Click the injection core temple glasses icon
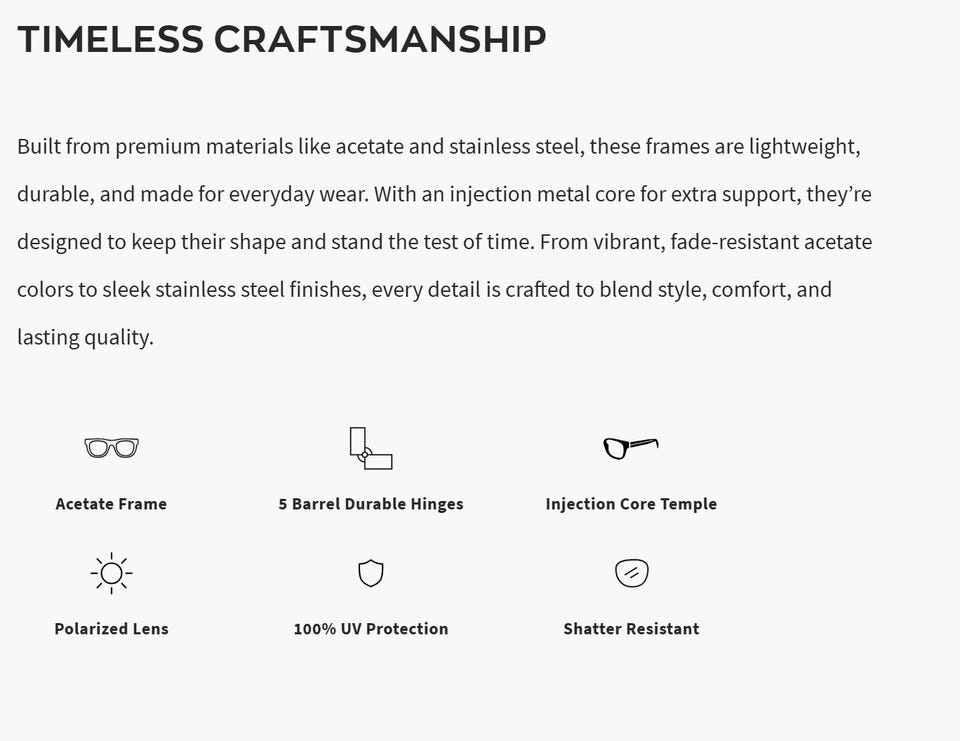Screen dimensions: 960x741 point(630,447)
